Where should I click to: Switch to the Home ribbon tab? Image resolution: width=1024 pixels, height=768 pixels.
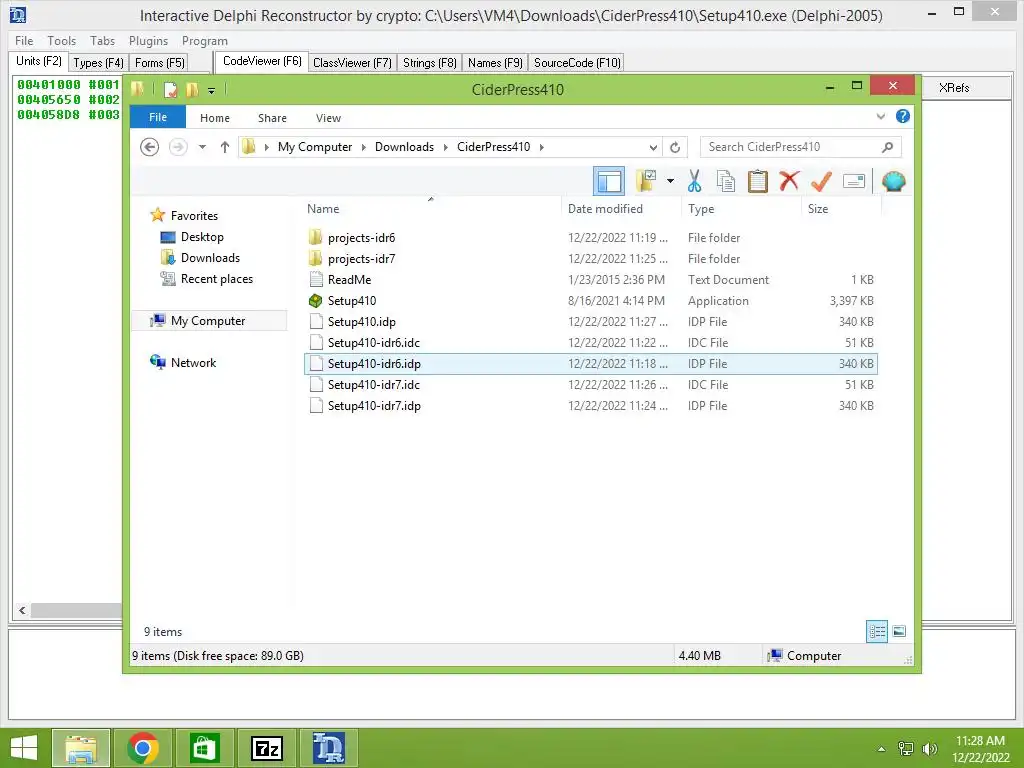click(x=215, y=118)
